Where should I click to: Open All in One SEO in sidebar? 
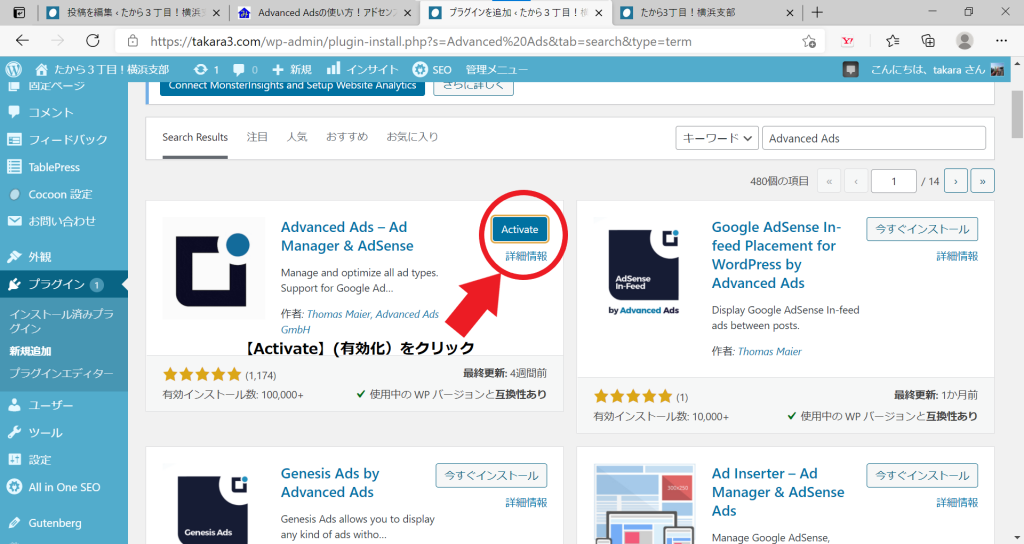point(64,487)
